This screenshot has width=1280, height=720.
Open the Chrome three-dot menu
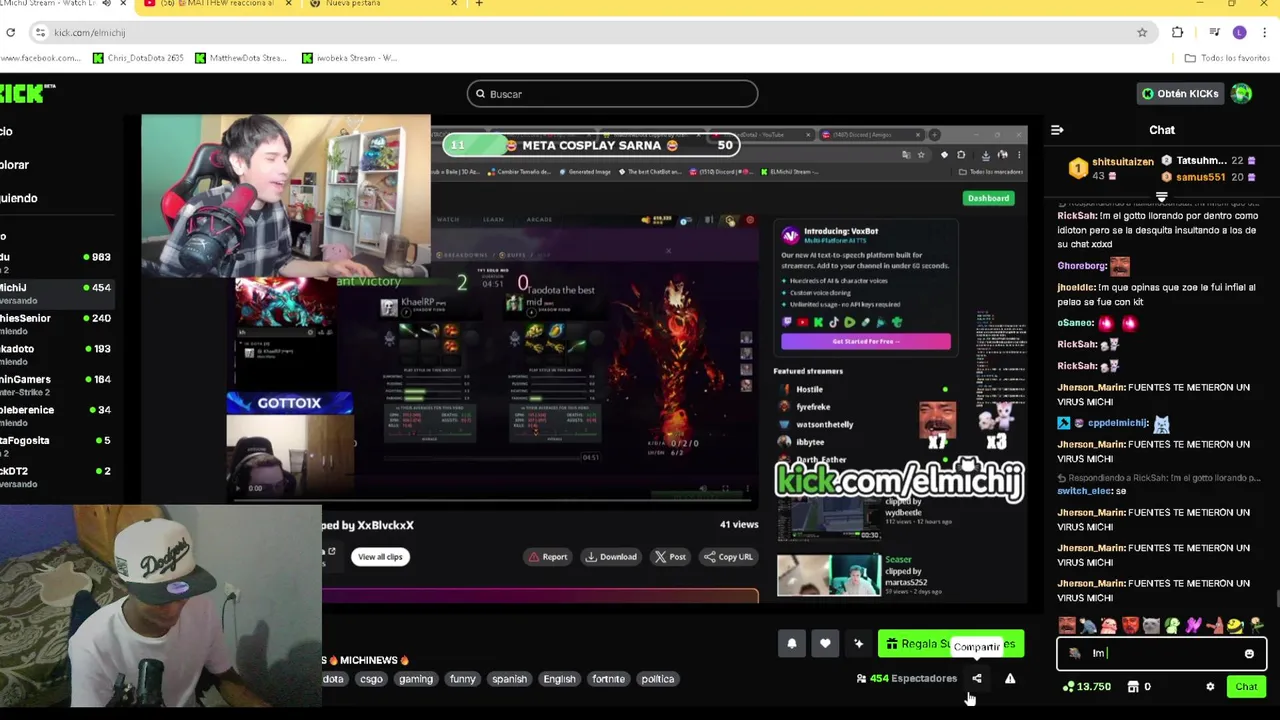point(1265,33)
